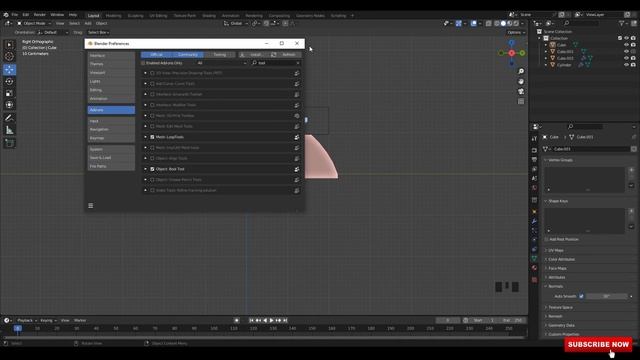Select the Rotate tool in the viewport toolbar
This screenshot has width=640, height=360.
click(x=9, y=81)
